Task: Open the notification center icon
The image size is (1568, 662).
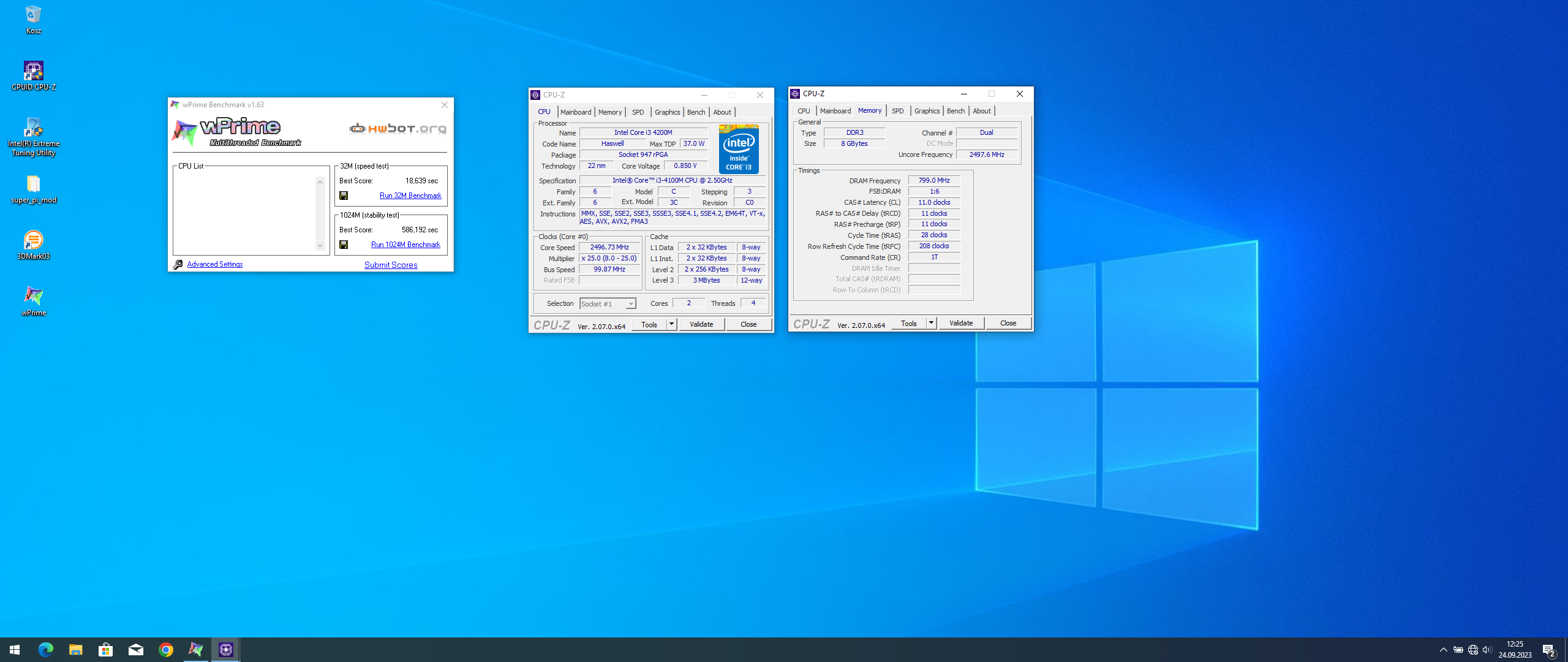Action: click(x=1550, y=650)
